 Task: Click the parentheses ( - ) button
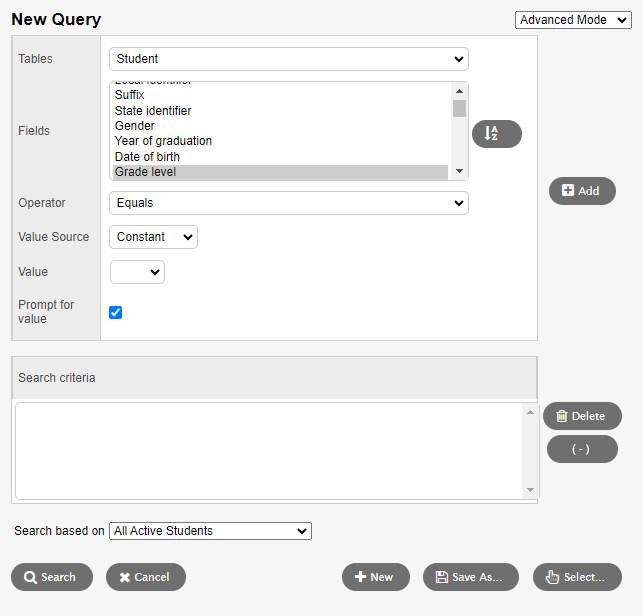(x=581, y=449)
